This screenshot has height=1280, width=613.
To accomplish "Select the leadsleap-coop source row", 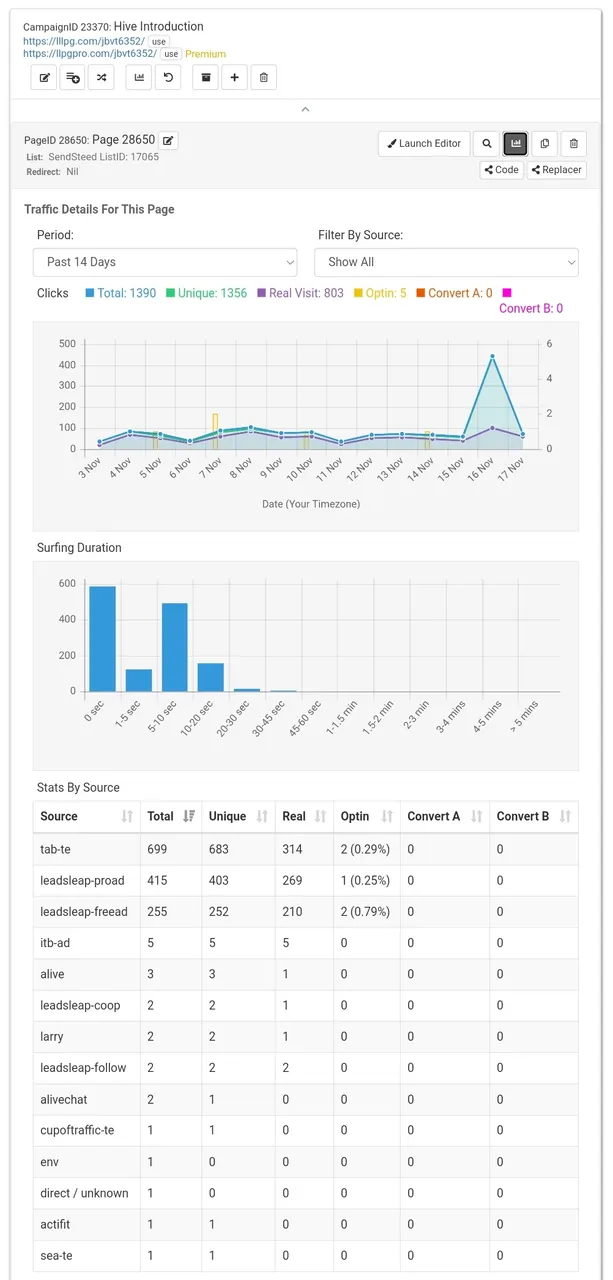I will (305, 1005).
